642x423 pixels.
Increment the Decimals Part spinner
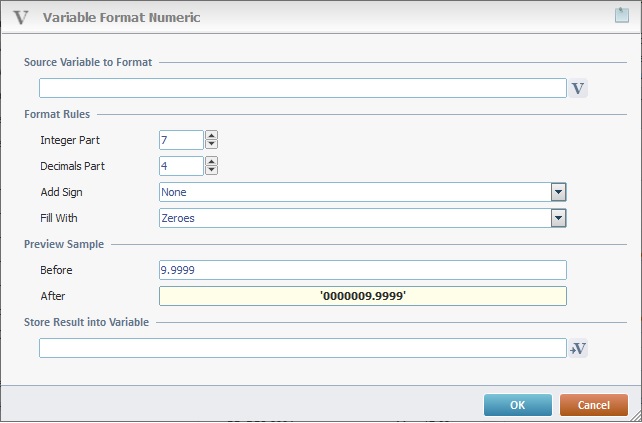(x=211, y=162)
